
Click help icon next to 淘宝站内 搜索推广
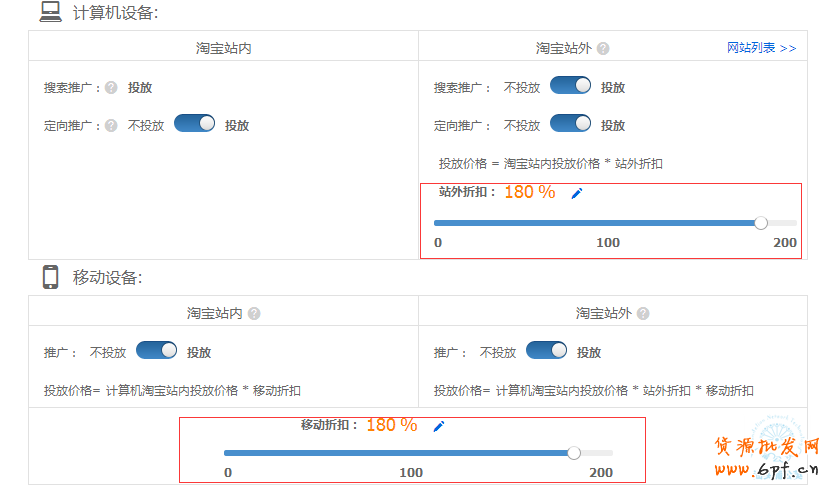pyautogui.click(x=111, y=88)
